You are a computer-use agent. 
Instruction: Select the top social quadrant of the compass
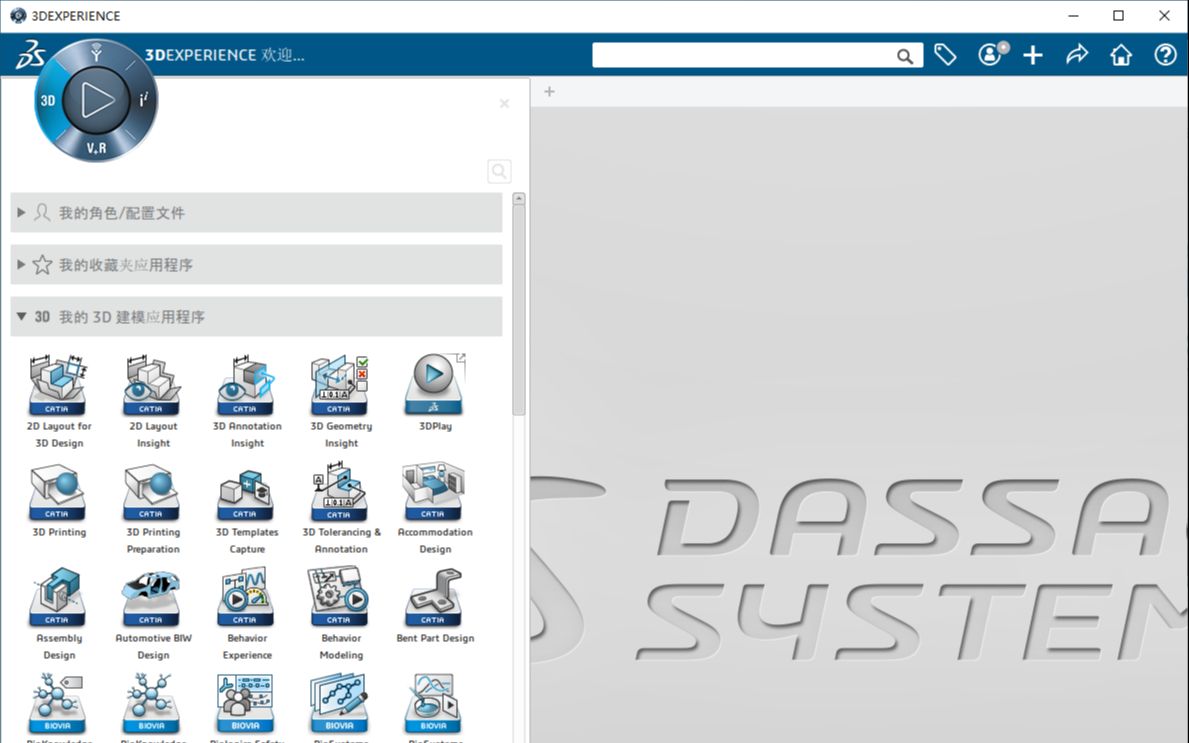point(96,52)
